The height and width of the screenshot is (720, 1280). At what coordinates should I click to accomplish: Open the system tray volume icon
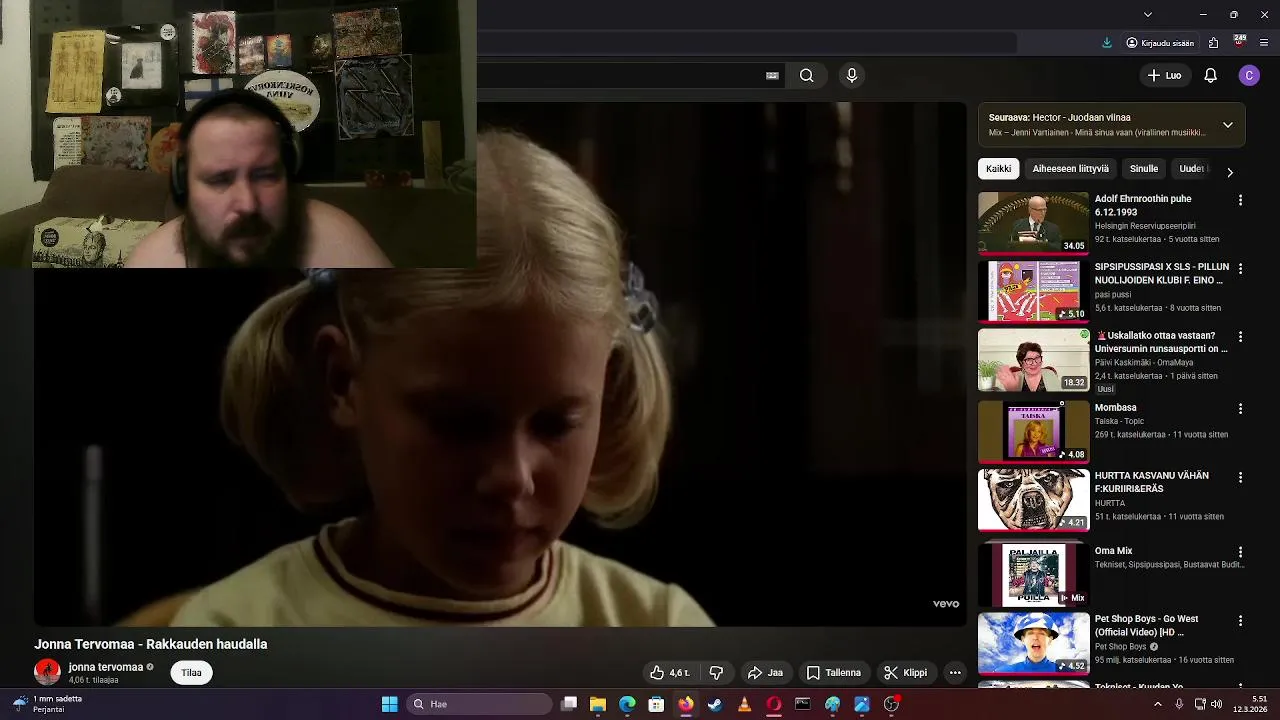(x=1216, y=704)
